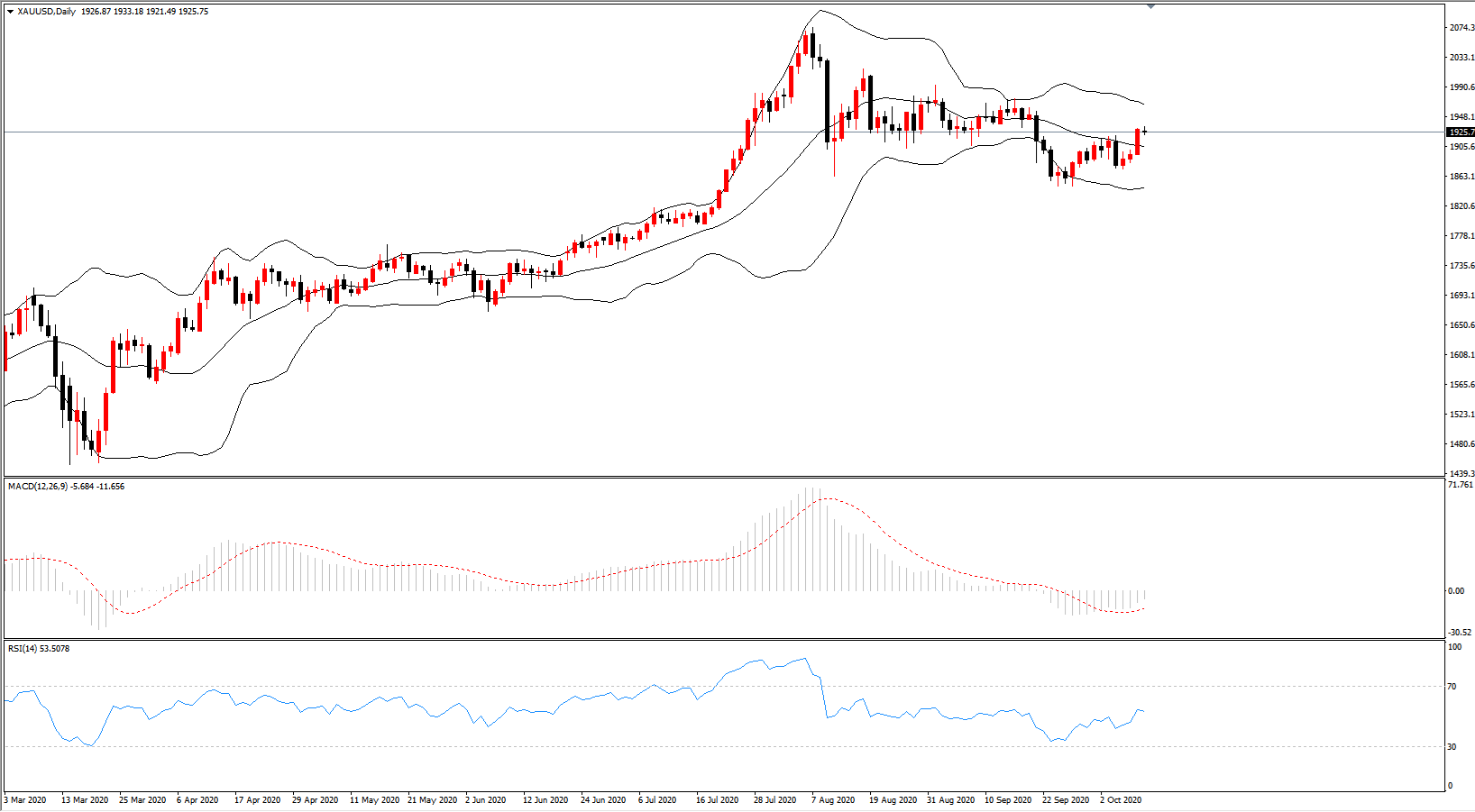Viewport: 1475px width, 812px height.
Task: Click the XAUUSD,Daily chart title text
Action: click(x=47, y=12)
